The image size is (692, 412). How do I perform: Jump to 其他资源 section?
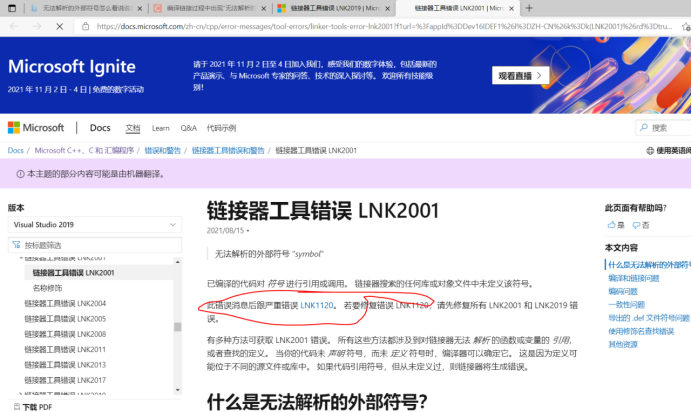point(623,344)
